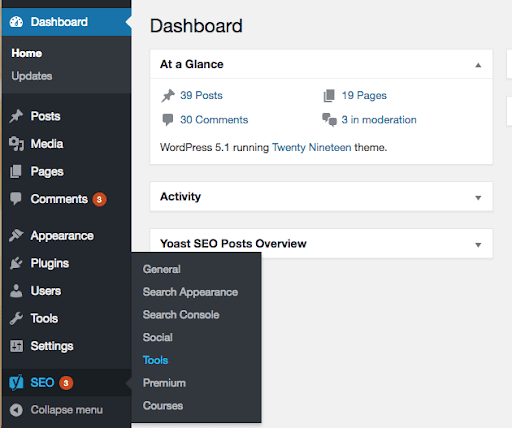This screenshot has width=512, height=428.
Task: Open Search Appearance in SEO submenu
Action: (190, 292)
